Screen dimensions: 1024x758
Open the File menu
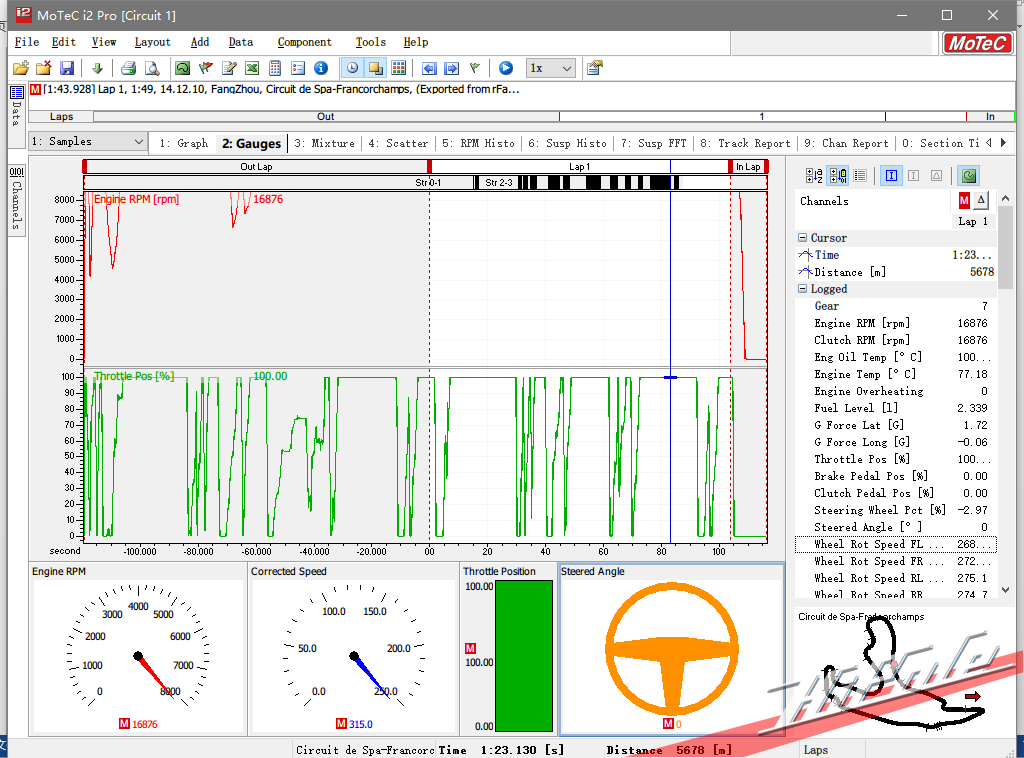27,42
